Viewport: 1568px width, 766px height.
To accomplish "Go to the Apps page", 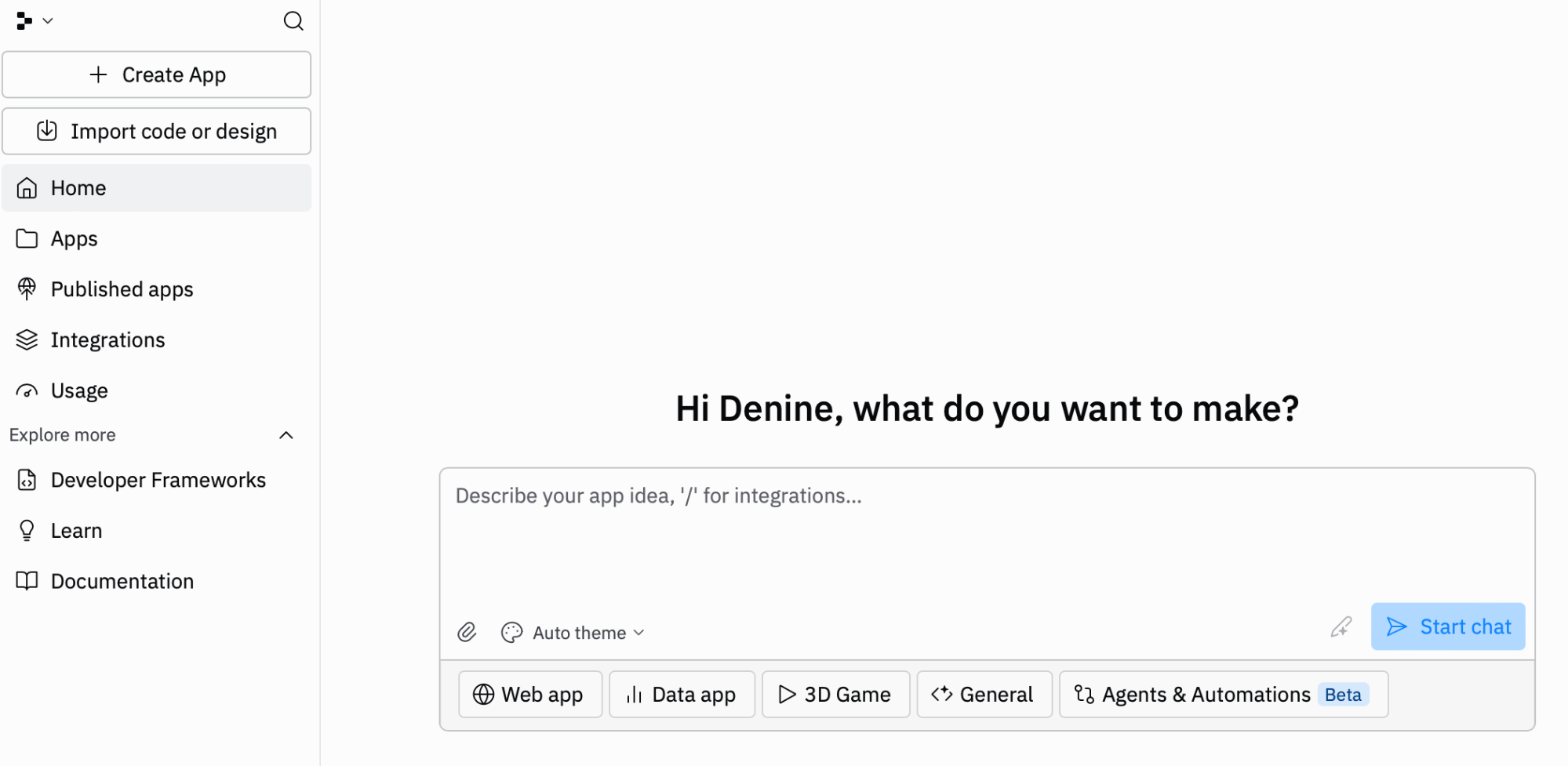I will (x=74, y=239).
